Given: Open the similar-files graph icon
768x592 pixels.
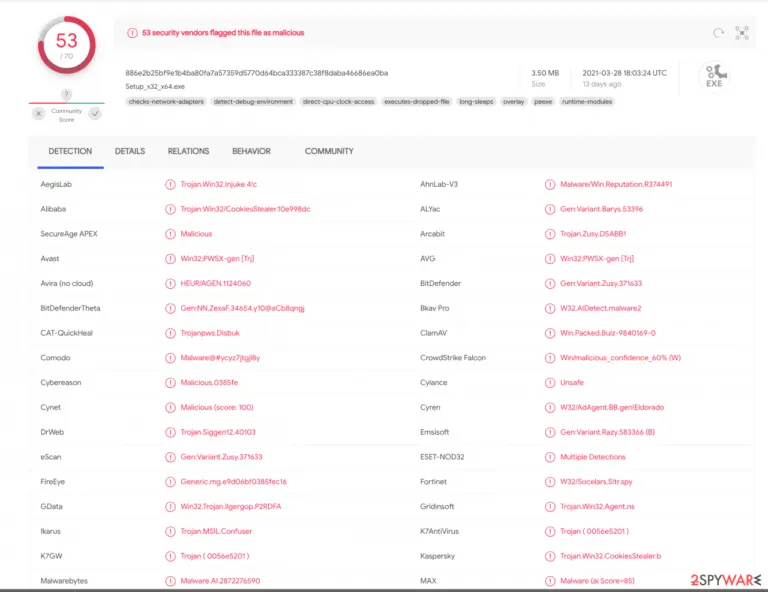Looking at the screenshot, I should 742,33.
